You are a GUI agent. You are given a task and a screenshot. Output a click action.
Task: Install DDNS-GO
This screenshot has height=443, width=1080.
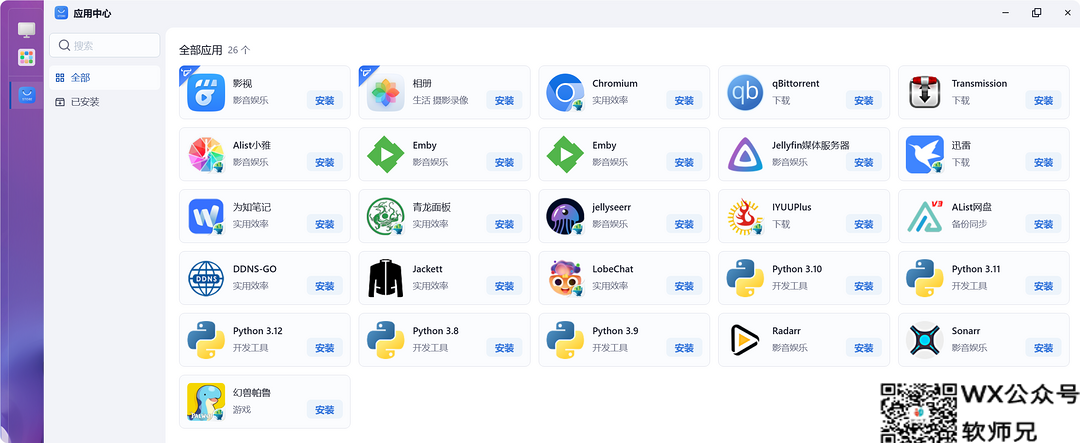click(x=324, y=287)
